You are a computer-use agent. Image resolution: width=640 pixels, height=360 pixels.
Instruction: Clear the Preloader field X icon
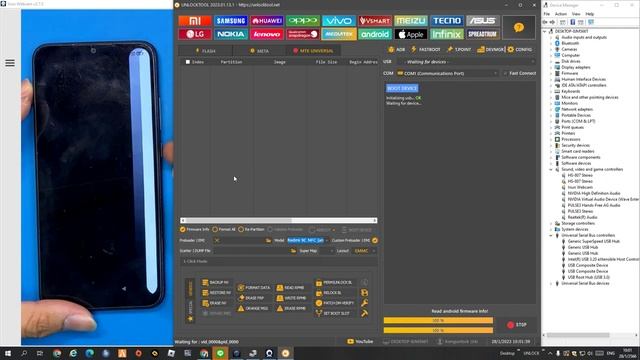[217, 240]
